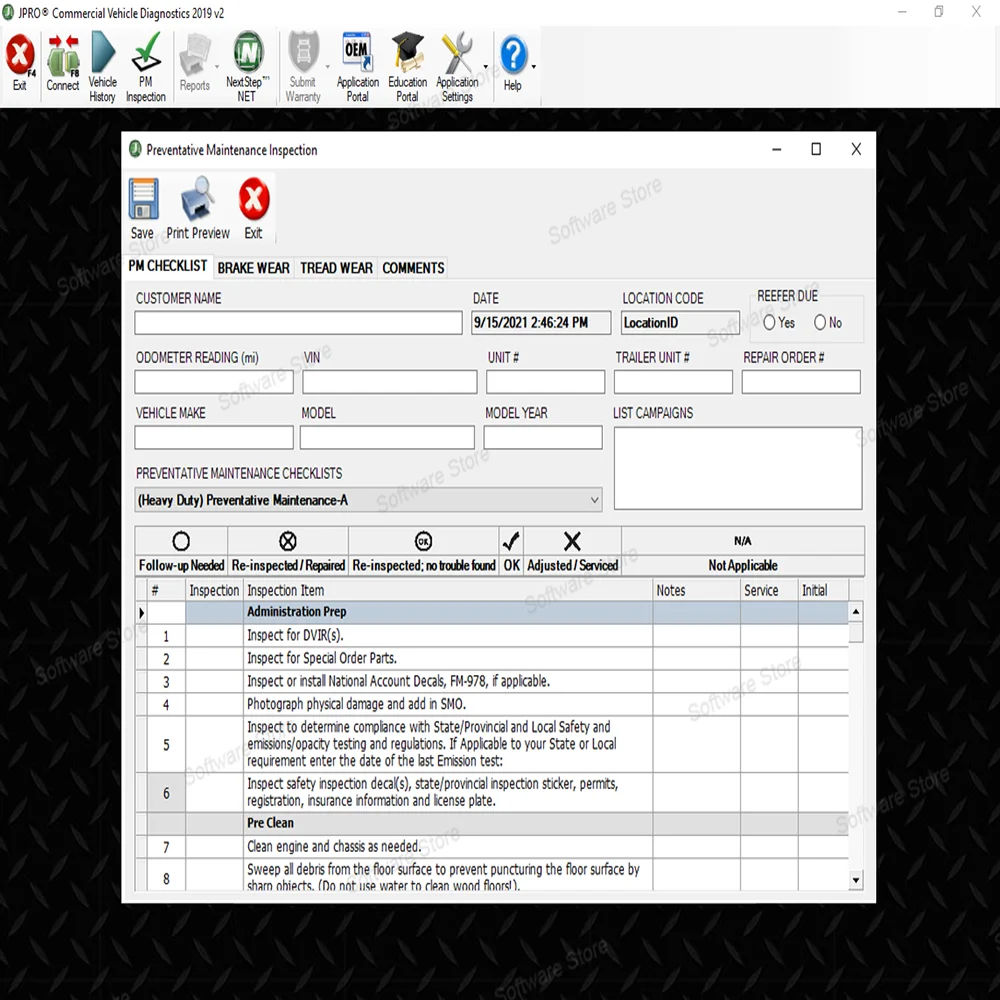This screenshot has width=1000, height=1000.
Task: Click the VIN input field
Action: point(390,382)
